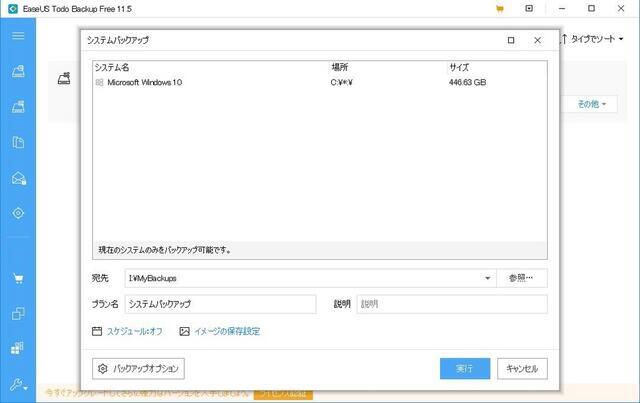Select the Mail Backup sidebar icon
The height and width of the screenshot is (403, 640).
click(x=19, y=178)
